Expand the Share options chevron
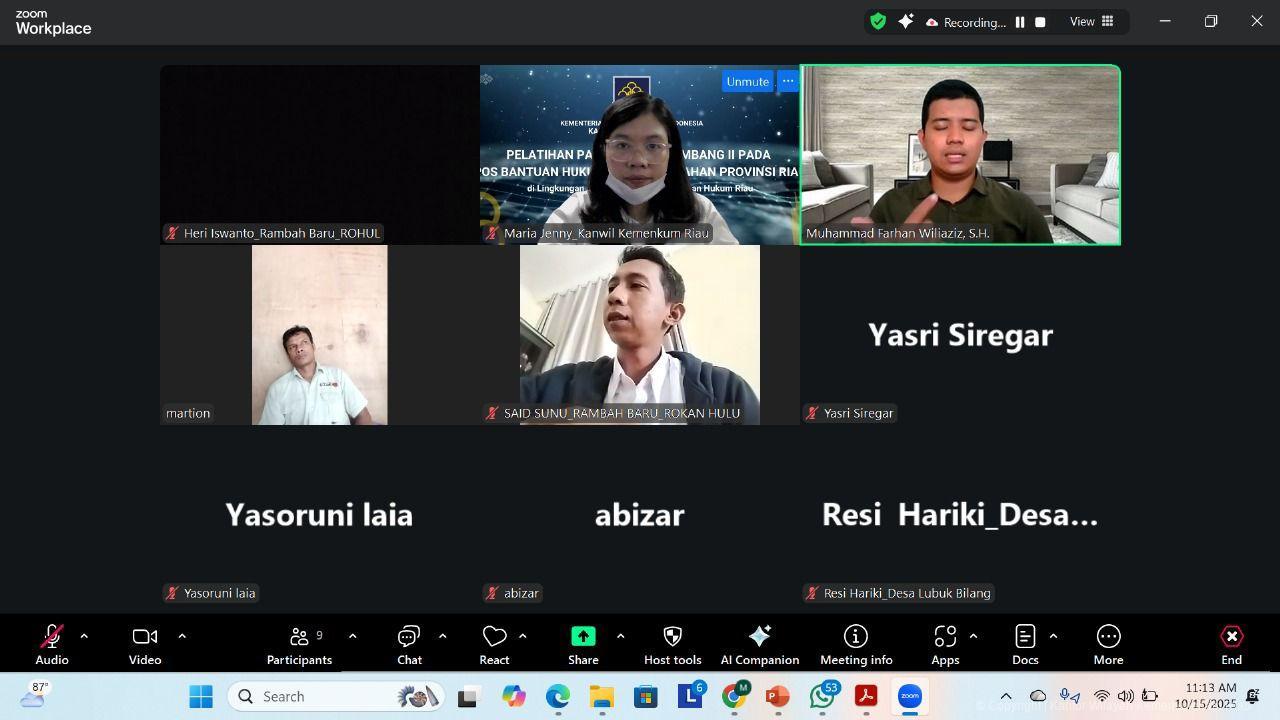 point(620,636)
